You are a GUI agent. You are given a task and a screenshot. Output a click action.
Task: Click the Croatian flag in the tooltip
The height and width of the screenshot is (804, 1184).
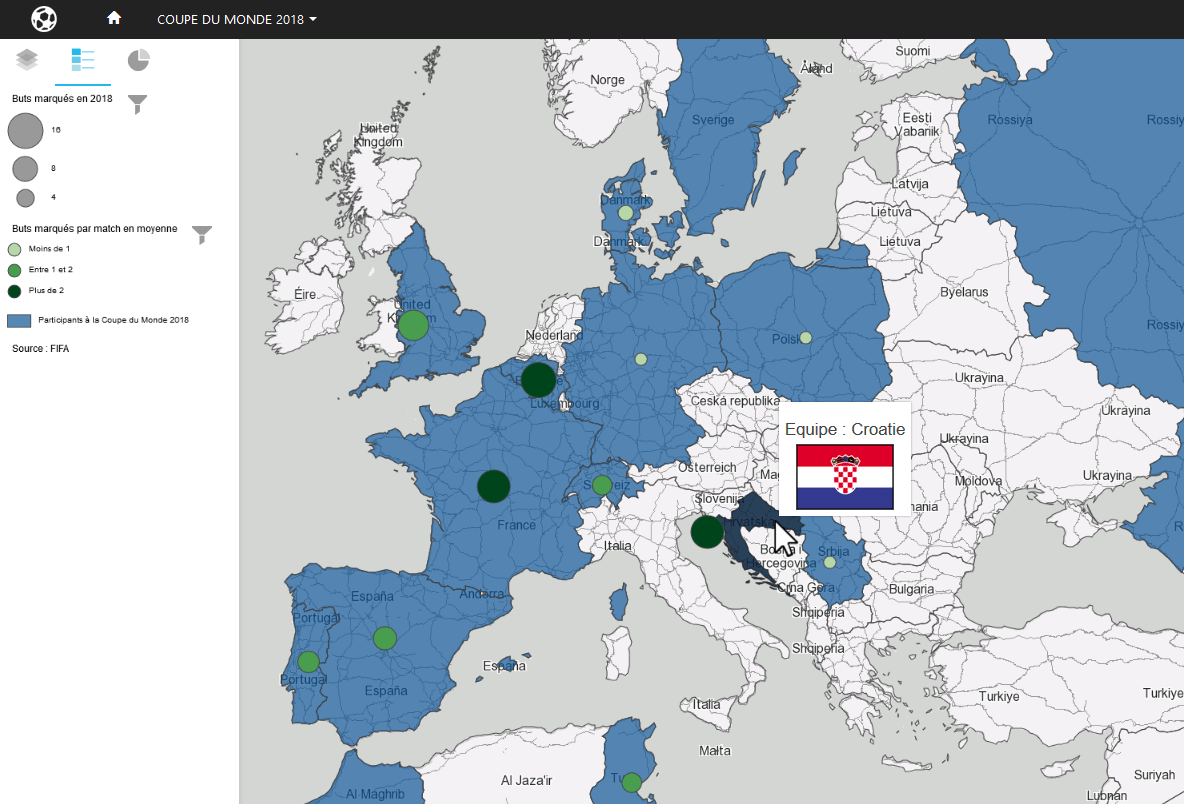point(844,477)
